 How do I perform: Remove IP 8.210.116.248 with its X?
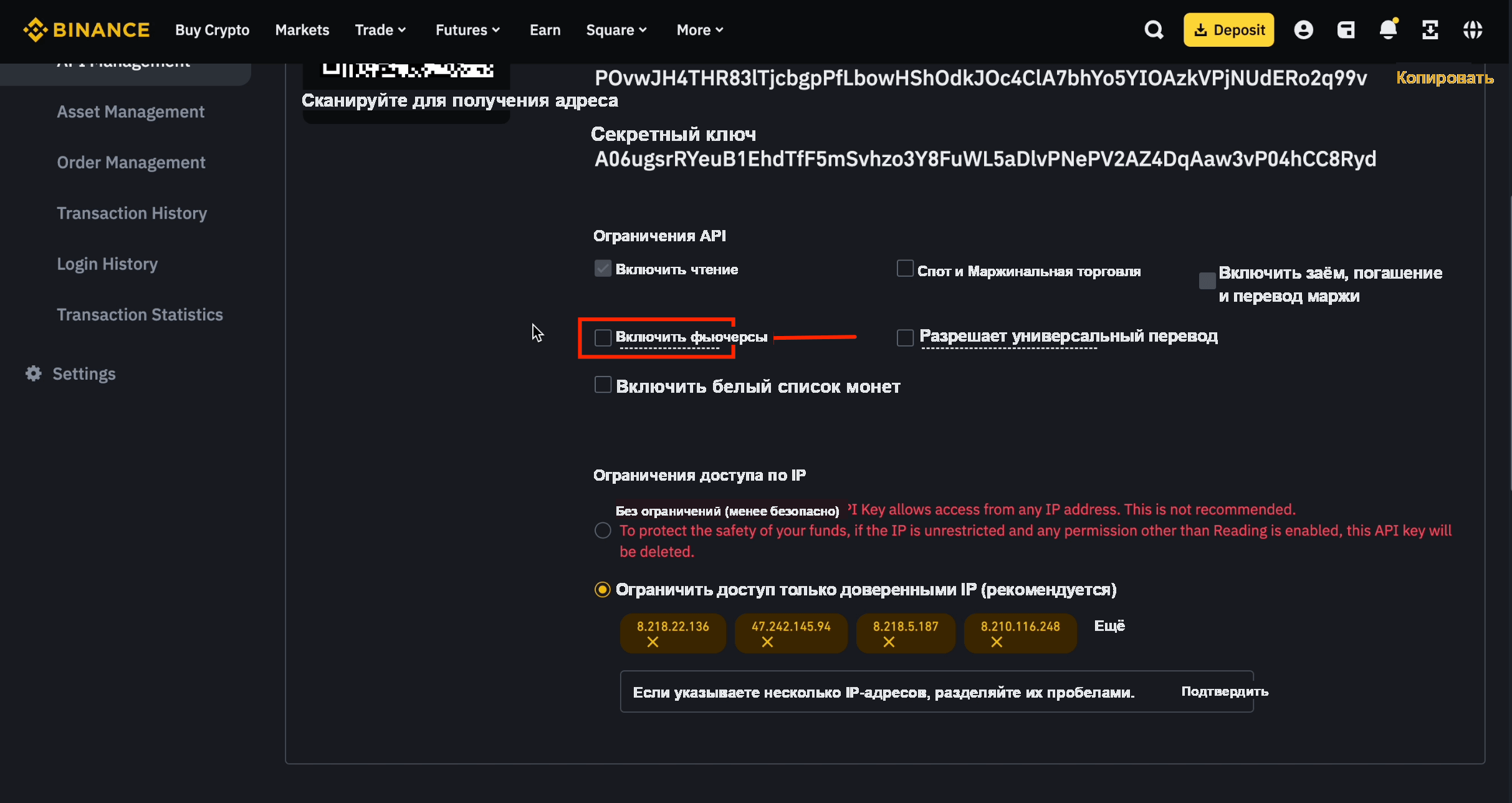click(997, 642)
